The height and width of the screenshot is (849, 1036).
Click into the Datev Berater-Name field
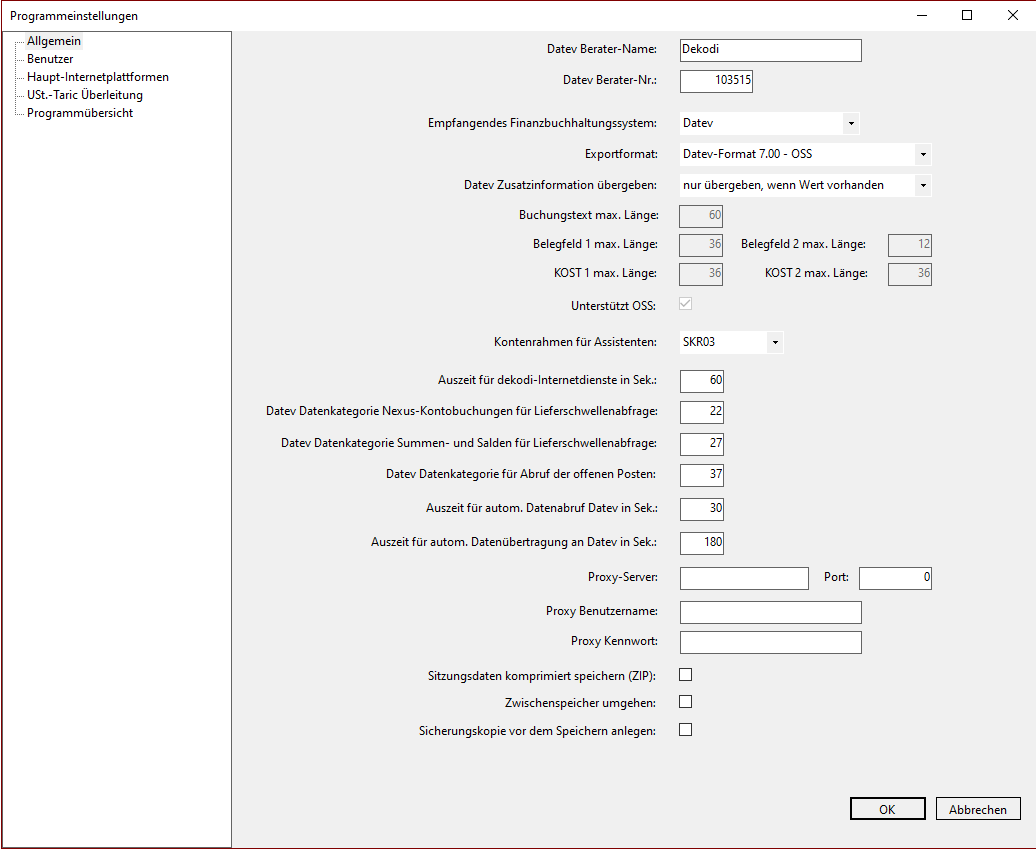point(770,50)
